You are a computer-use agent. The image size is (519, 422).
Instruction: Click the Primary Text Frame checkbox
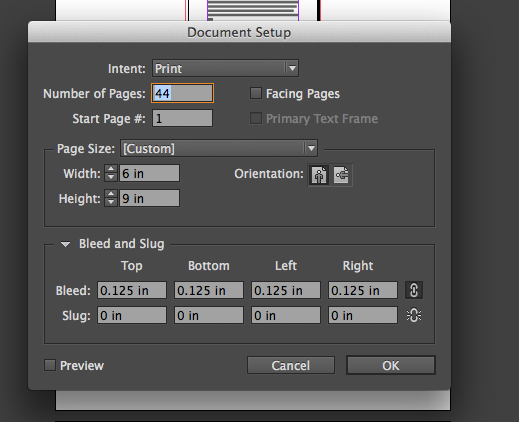256,118
